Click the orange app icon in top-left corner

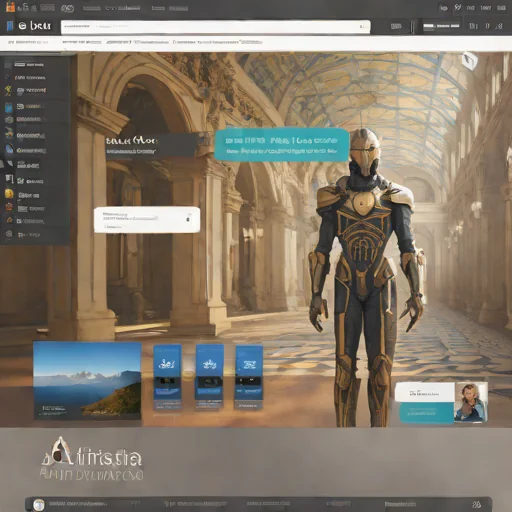point(10,7)
